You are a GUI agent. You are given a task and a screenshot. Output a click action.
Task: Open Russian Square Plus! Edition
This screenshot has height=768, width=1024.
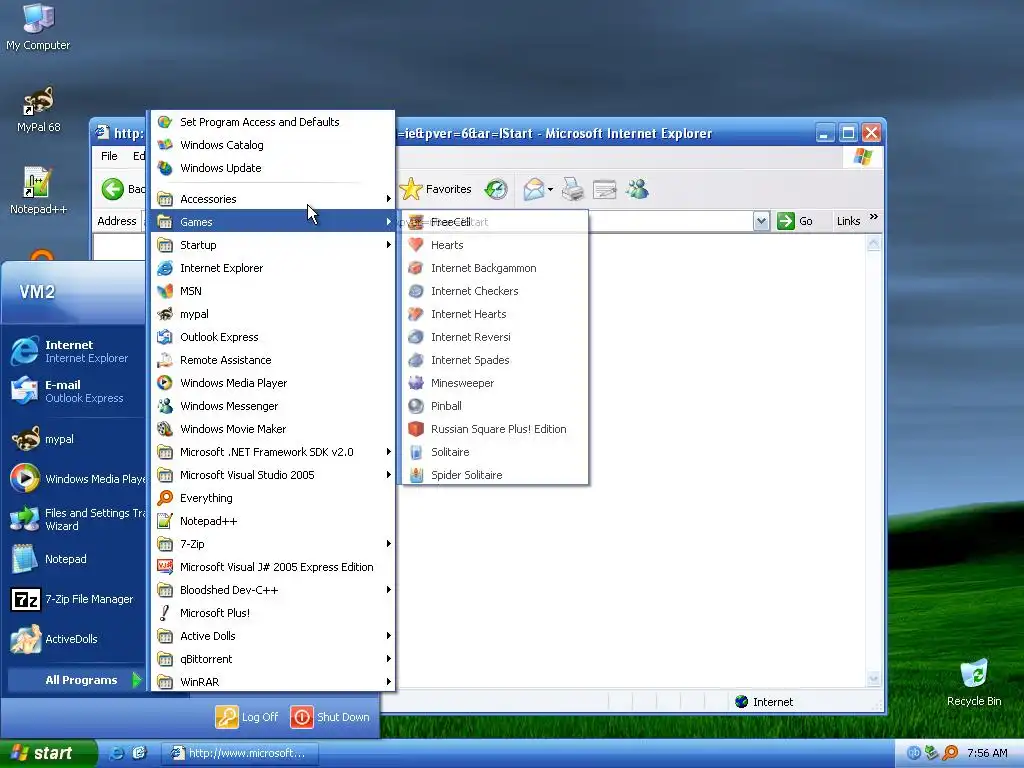click(495, 429)
